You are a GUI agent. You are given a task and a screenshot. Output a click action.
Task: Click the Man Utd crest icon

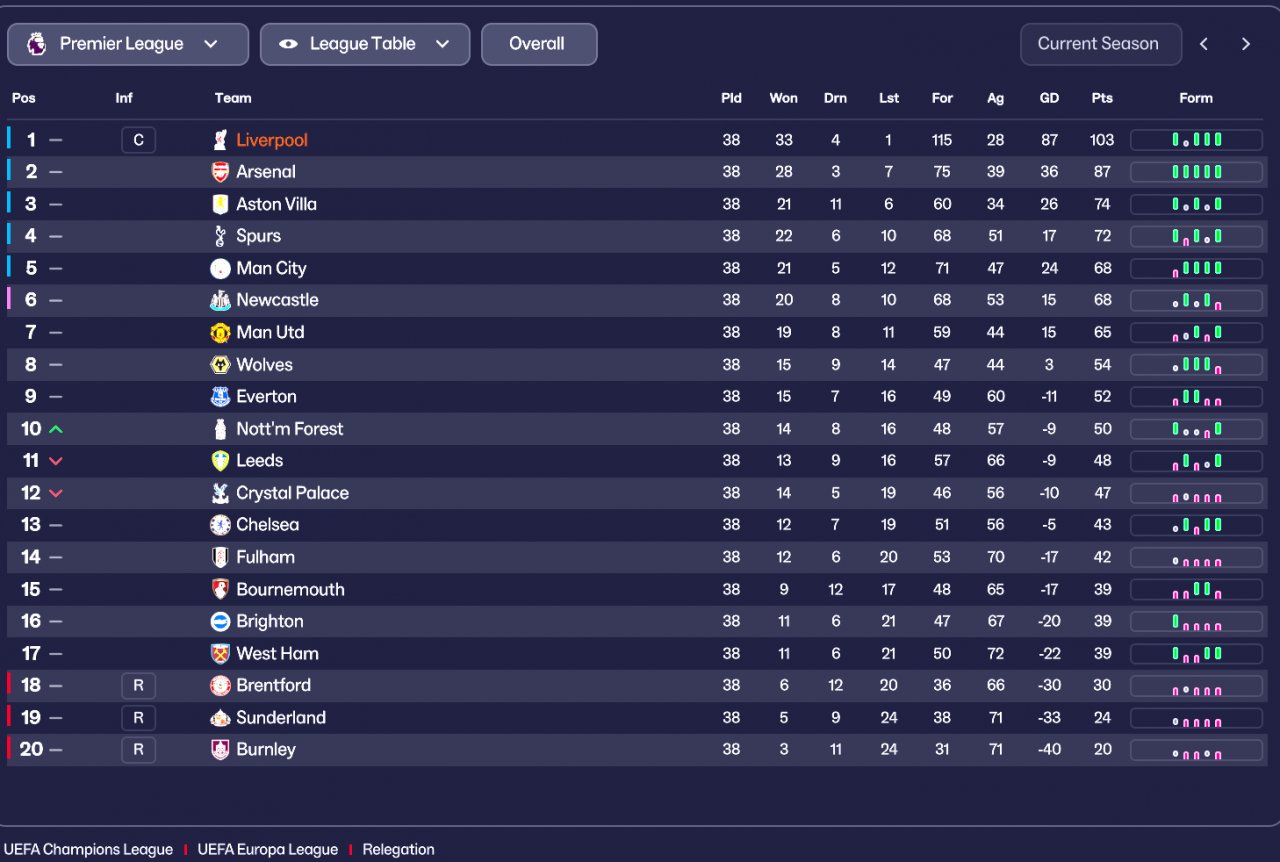click(x=220, y=332)
